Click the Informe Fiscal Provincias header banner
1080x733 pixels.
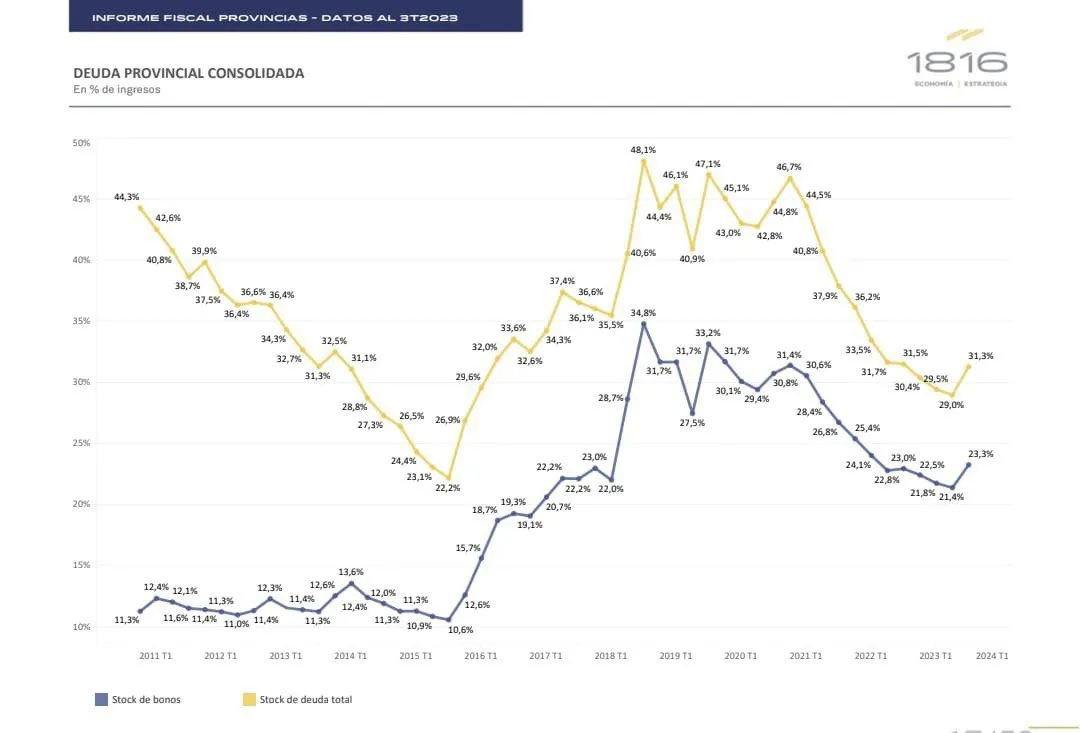click(x=295, y=17)
